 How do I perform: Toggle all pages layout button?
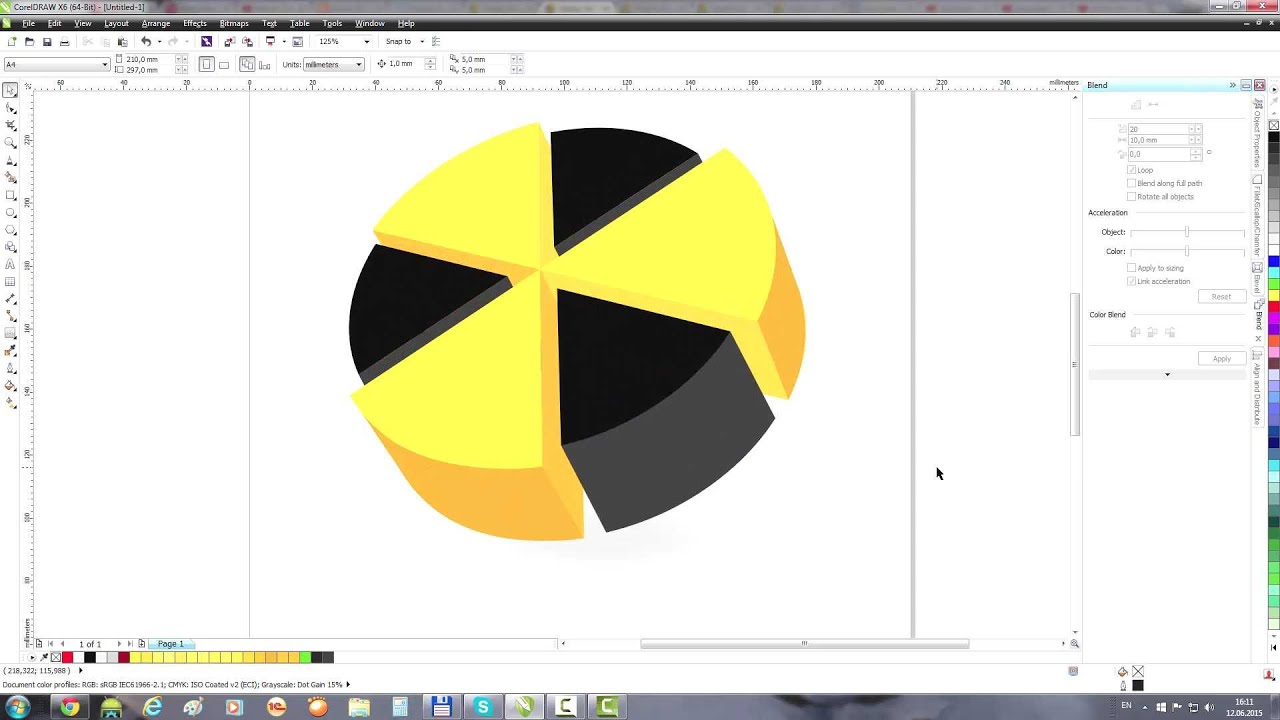coord(247,64)
